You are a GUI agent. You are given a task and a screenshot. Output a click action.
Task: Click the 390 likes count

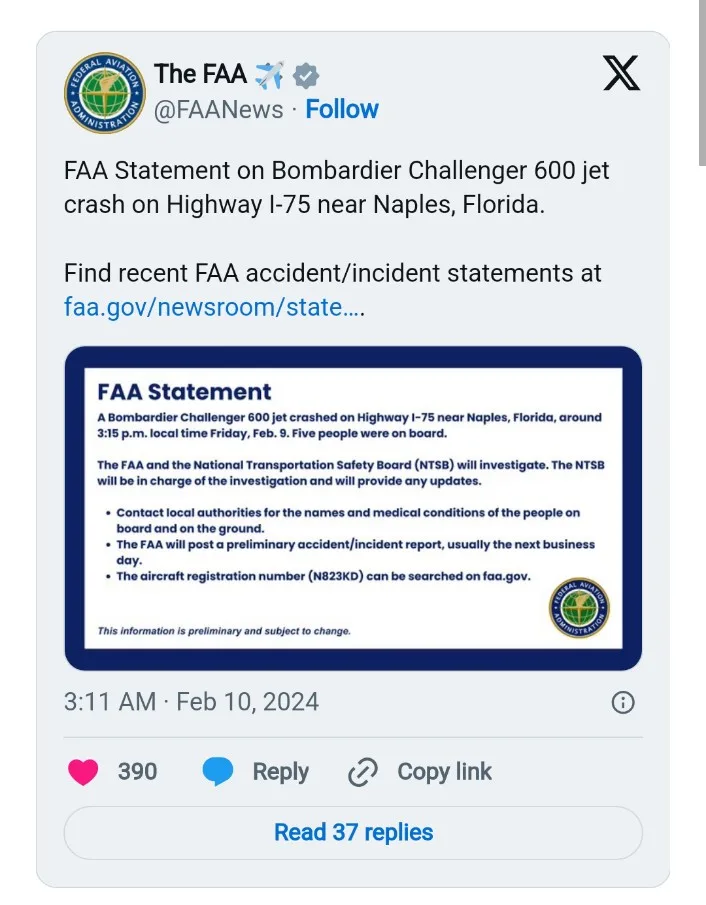click(137, 772)
